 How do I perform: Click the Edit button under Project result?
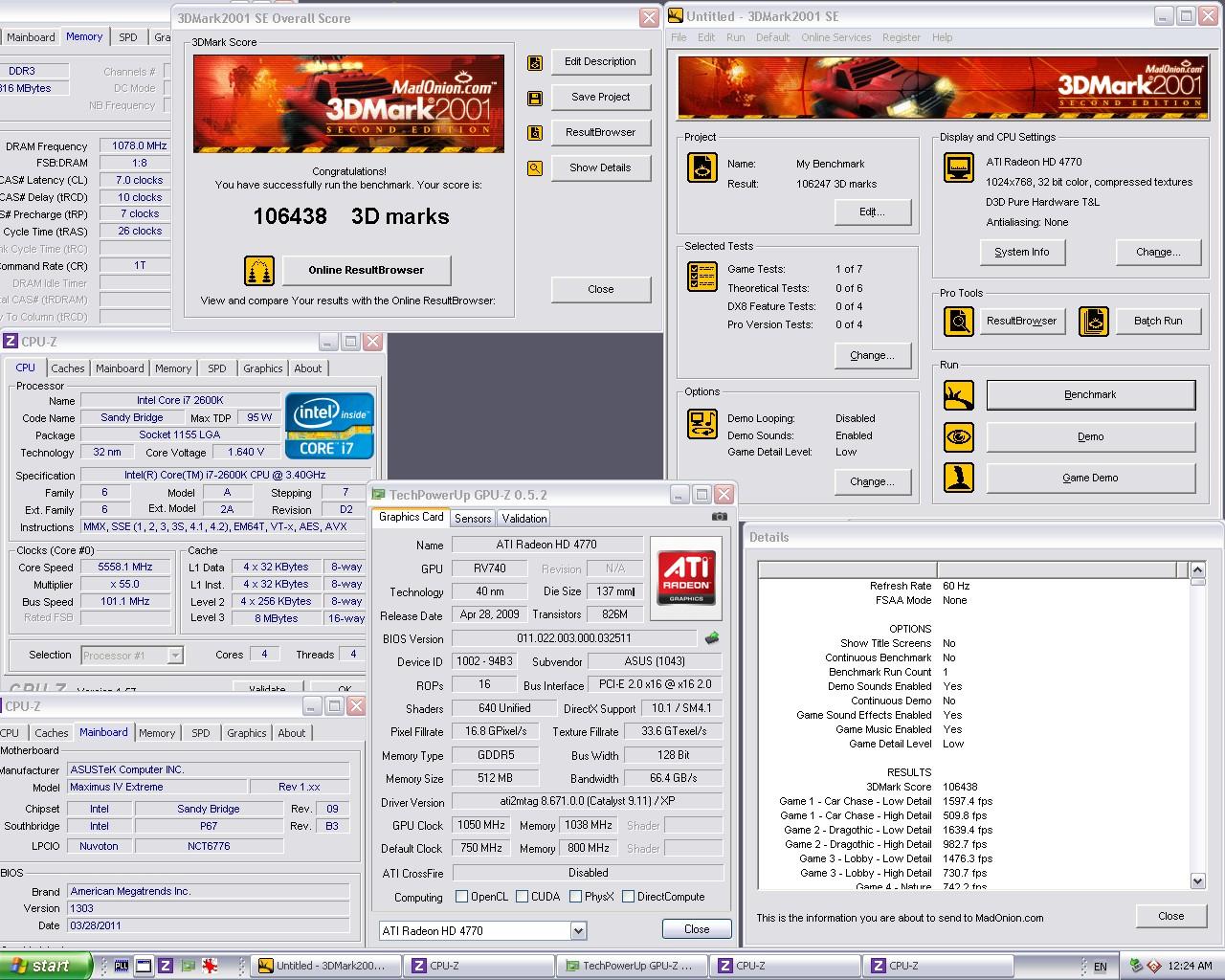872,212
